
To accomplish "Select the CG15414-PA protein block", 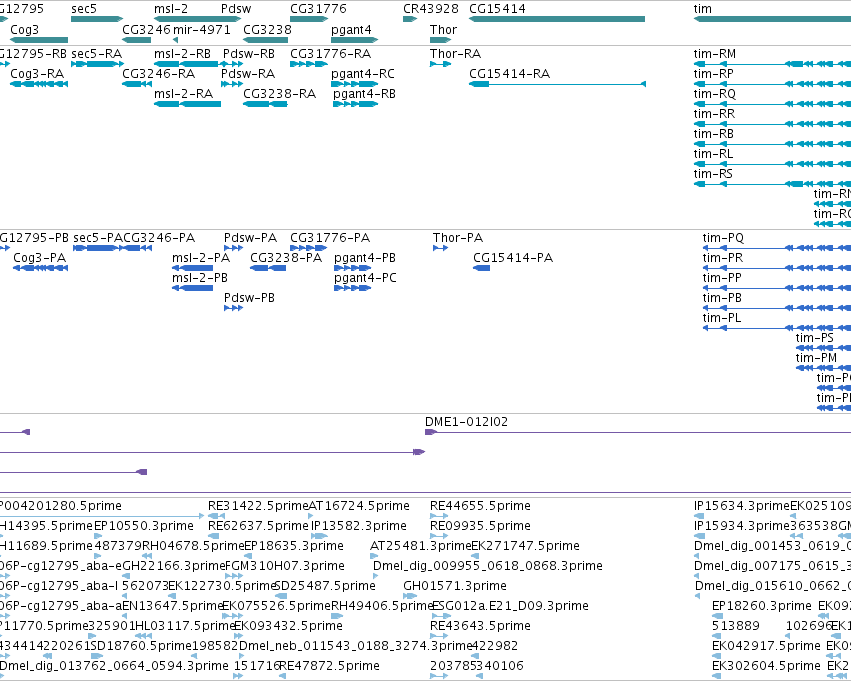I will 481,268.
